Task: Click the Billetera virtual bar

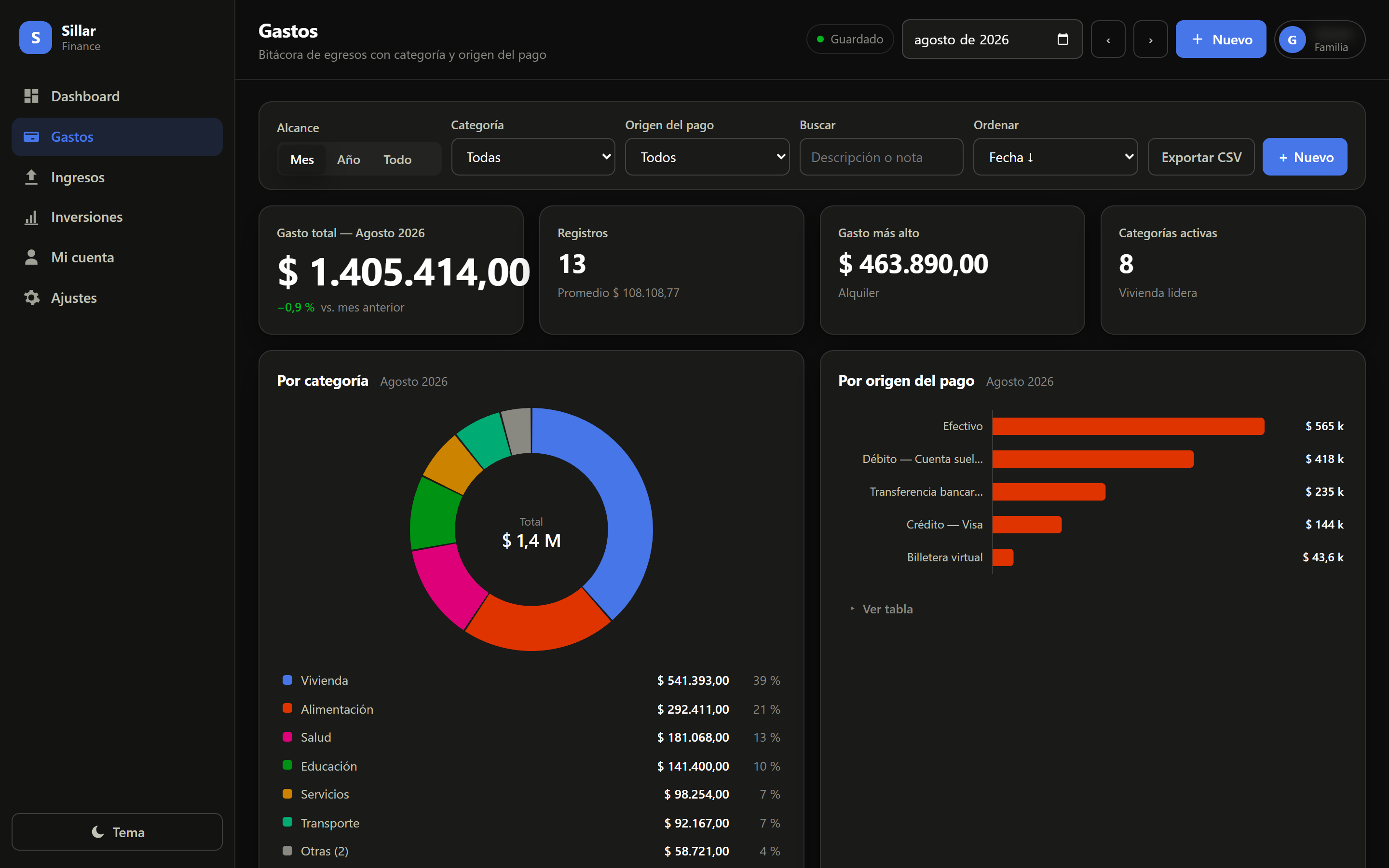Action: (1003, 557)
